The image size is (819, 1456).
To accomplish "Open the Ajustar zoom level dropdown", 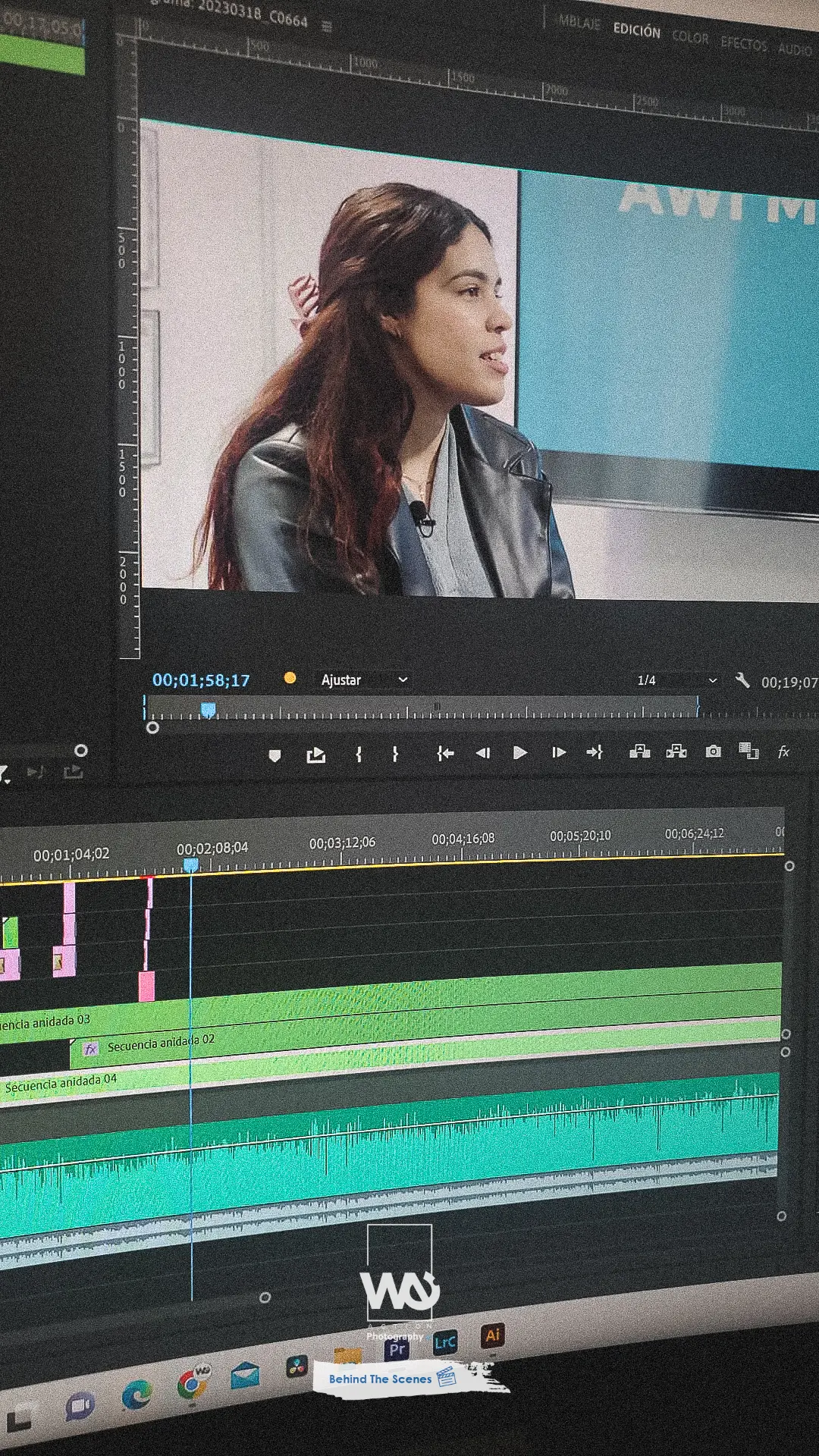I will point(365,679).
